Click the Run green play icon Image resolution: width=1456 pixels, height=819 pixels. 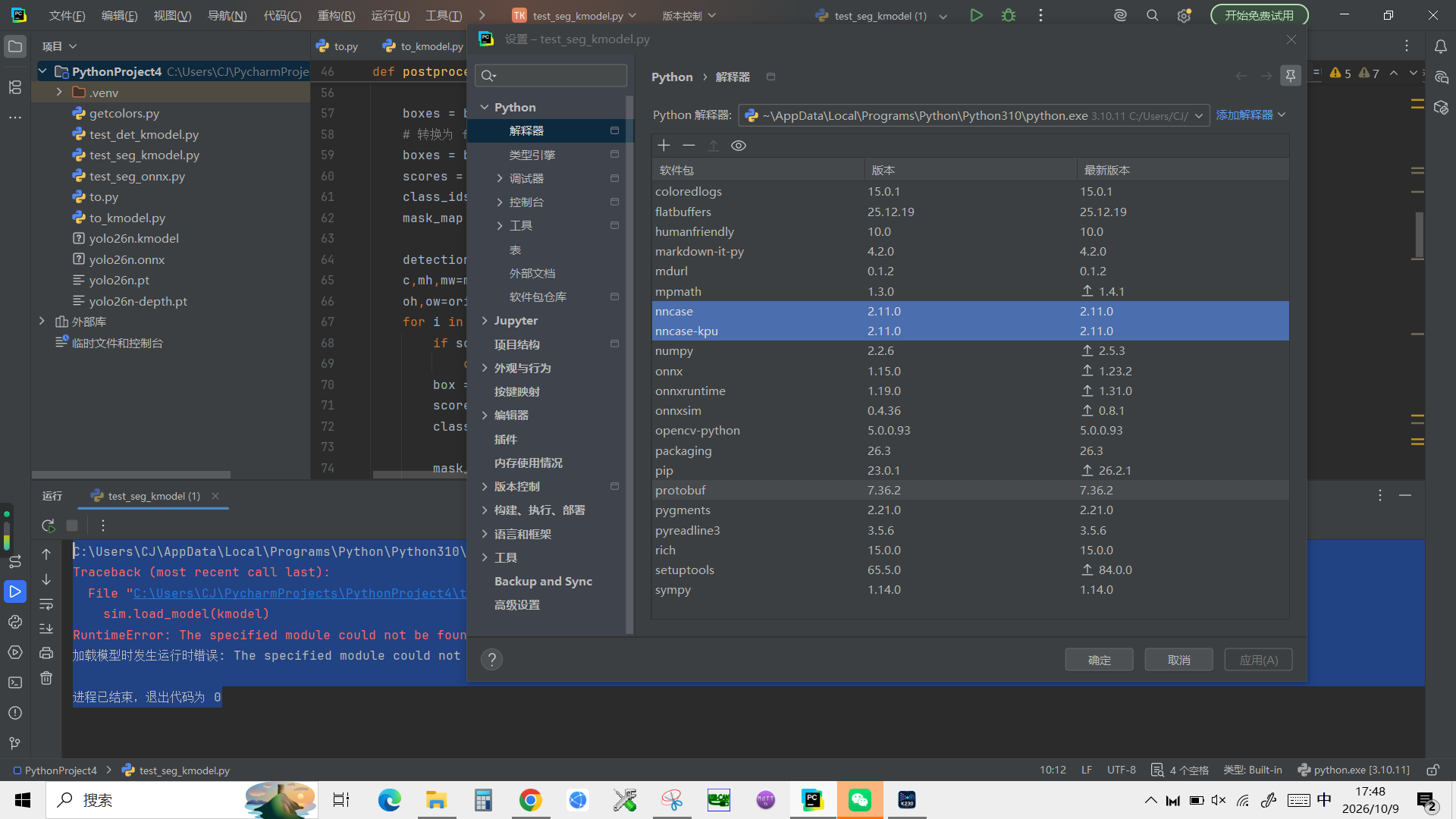(977, 15)
